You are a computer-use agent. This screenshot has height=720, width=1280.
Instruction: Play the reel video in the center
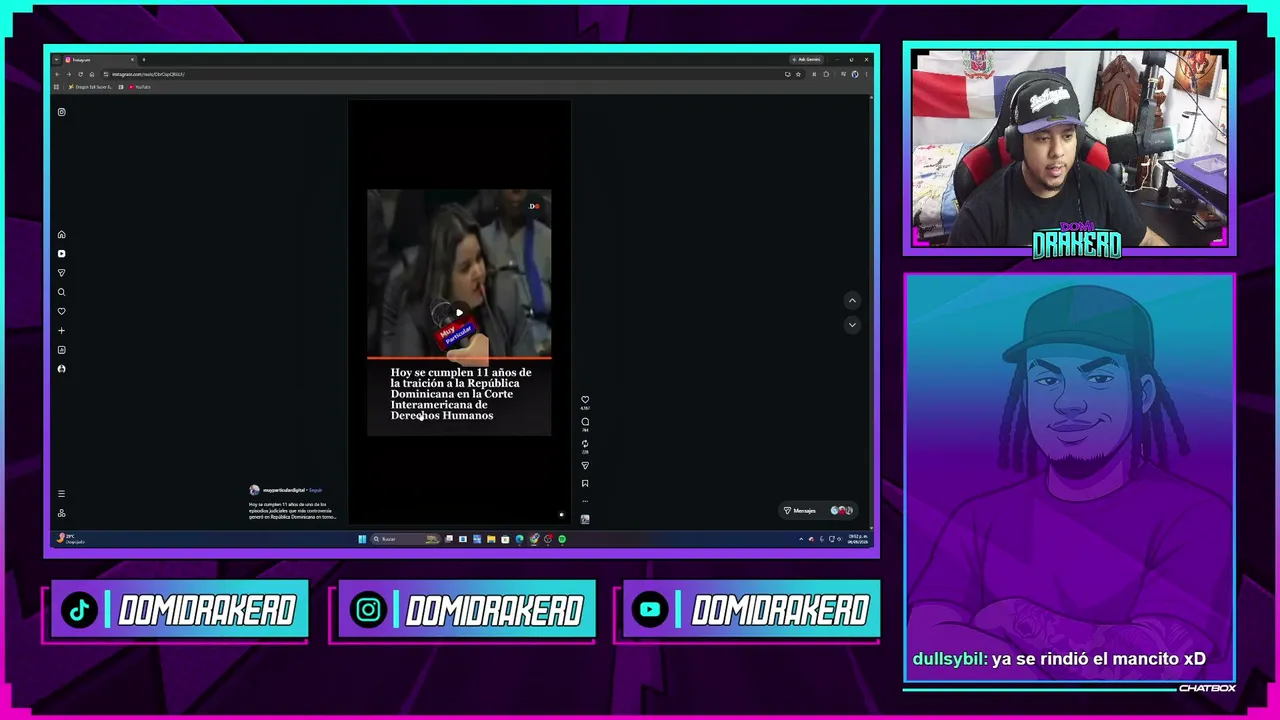click(459, 313)
